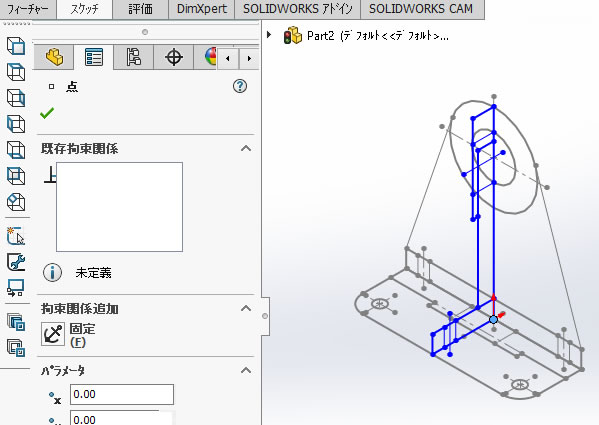Open the SOLIDWORKS CAM tab
The height and width of the screenshot is (425, 599).
[x=421, y=9]
